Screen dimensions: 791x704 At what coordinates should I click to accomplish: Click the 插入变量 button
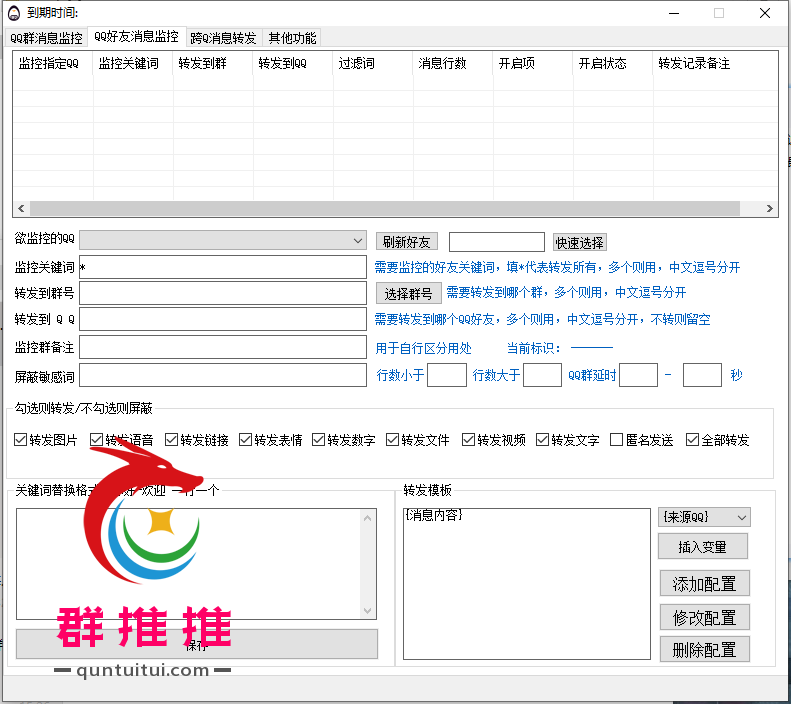pyautogui.click(x=703, y=547)
